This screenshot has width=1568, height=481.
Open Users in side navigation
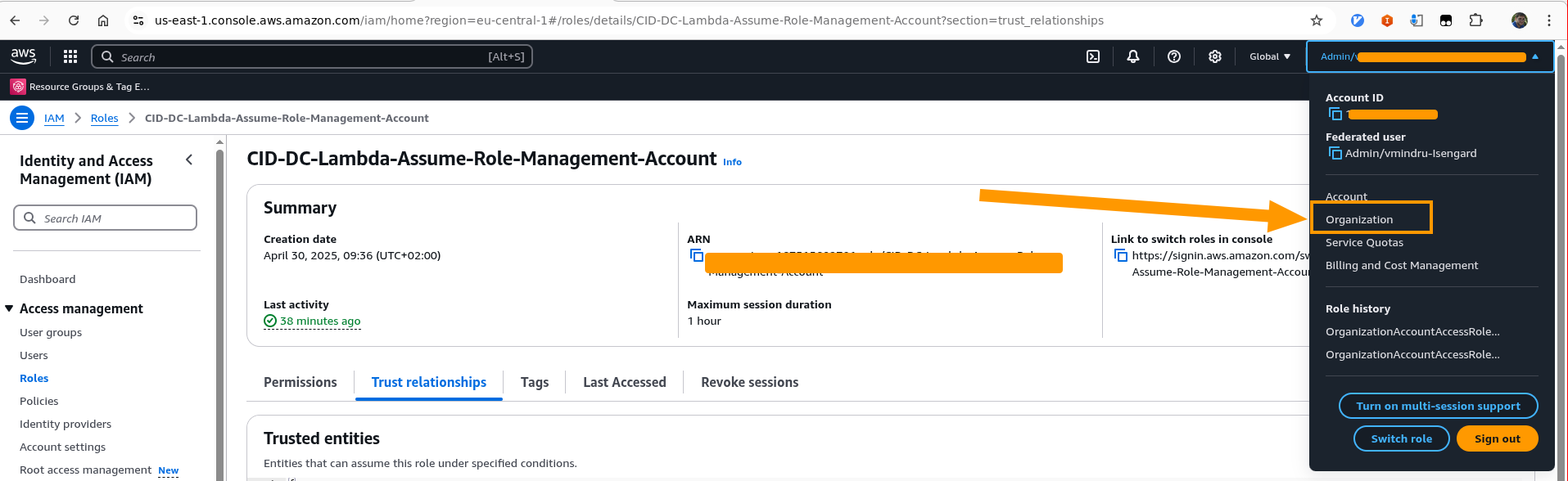(x=34, y=355)
